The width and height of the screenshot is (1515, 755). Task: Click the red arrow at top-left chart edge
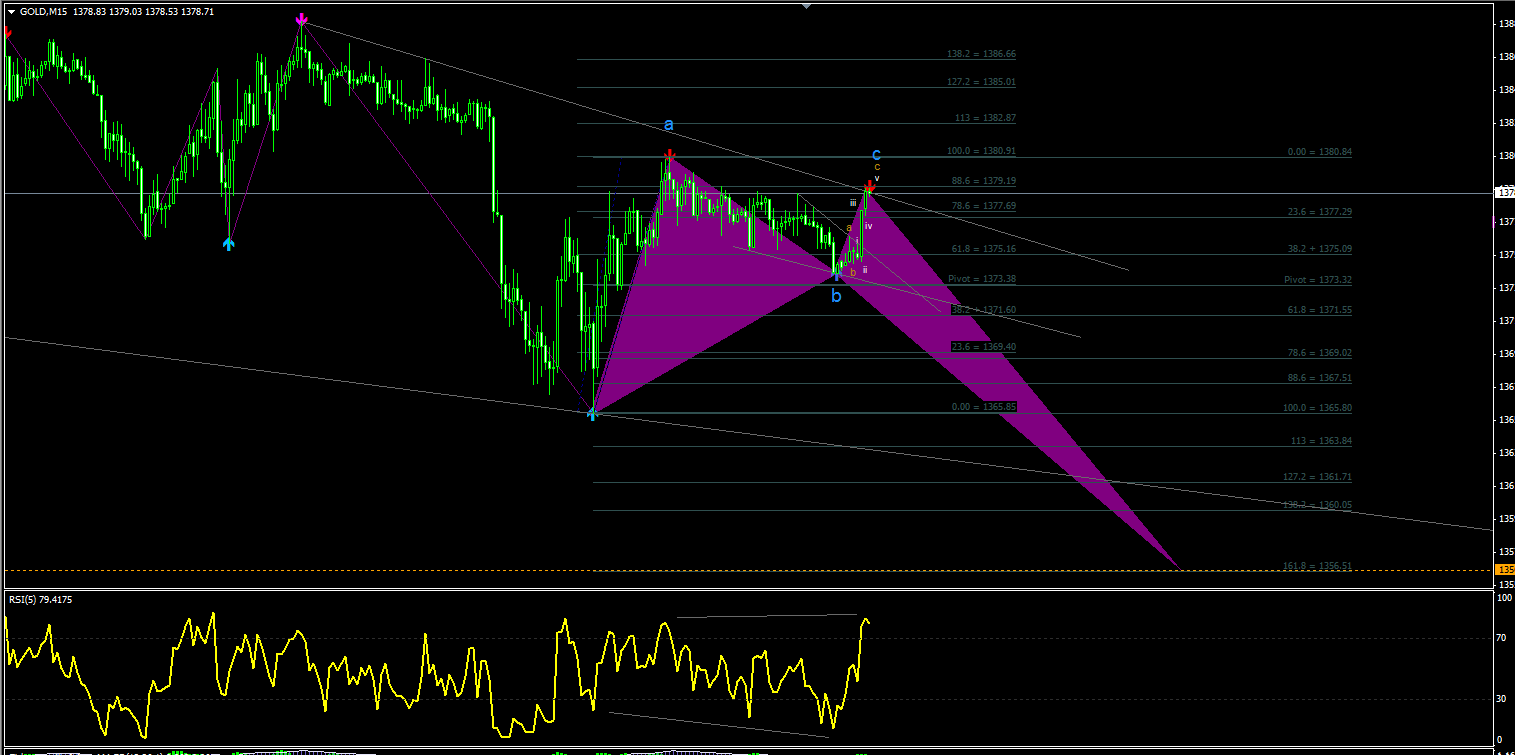pyautogui.click(x=8, y=34)
